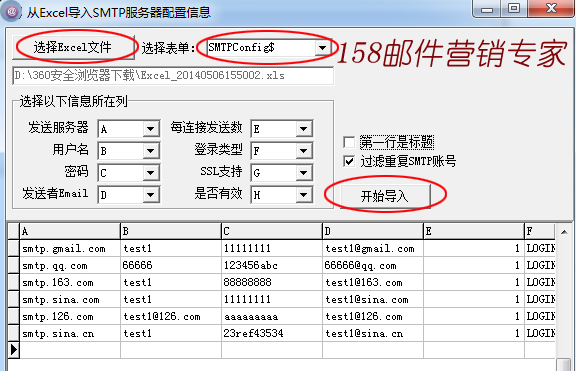Viewport: 576px width, 371px height.
Task: Select email cell test1@163.com
Action: point(373,282)
